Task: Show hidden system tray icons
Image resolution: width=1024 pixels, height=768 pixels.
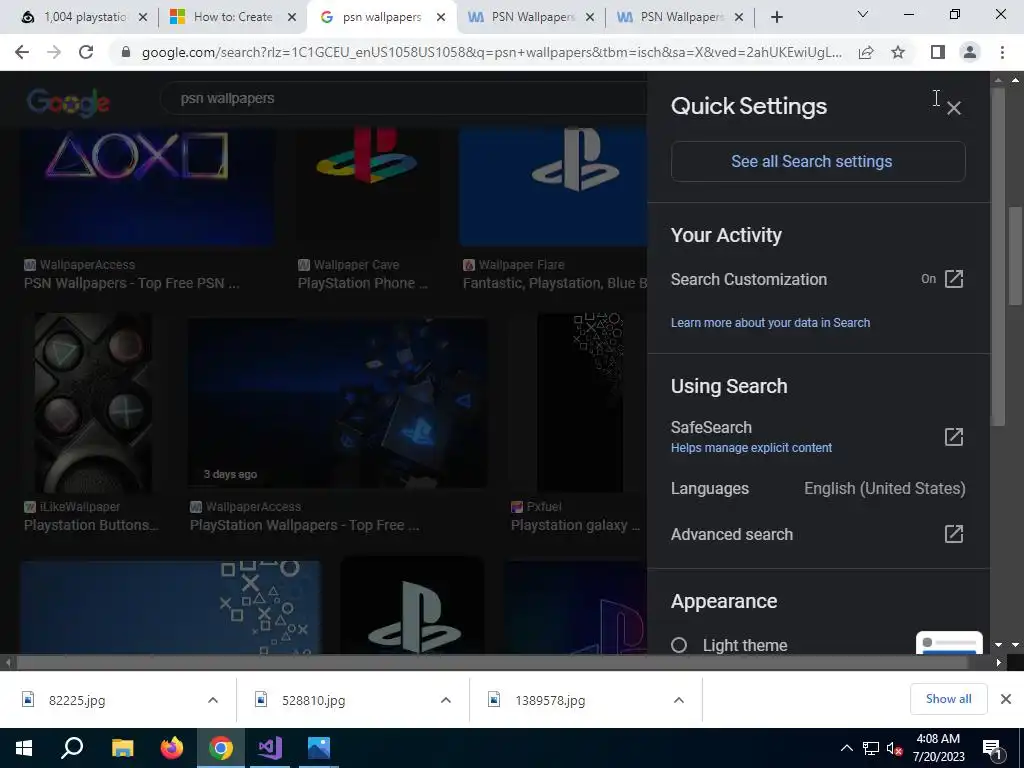Action: coord(846,748)
